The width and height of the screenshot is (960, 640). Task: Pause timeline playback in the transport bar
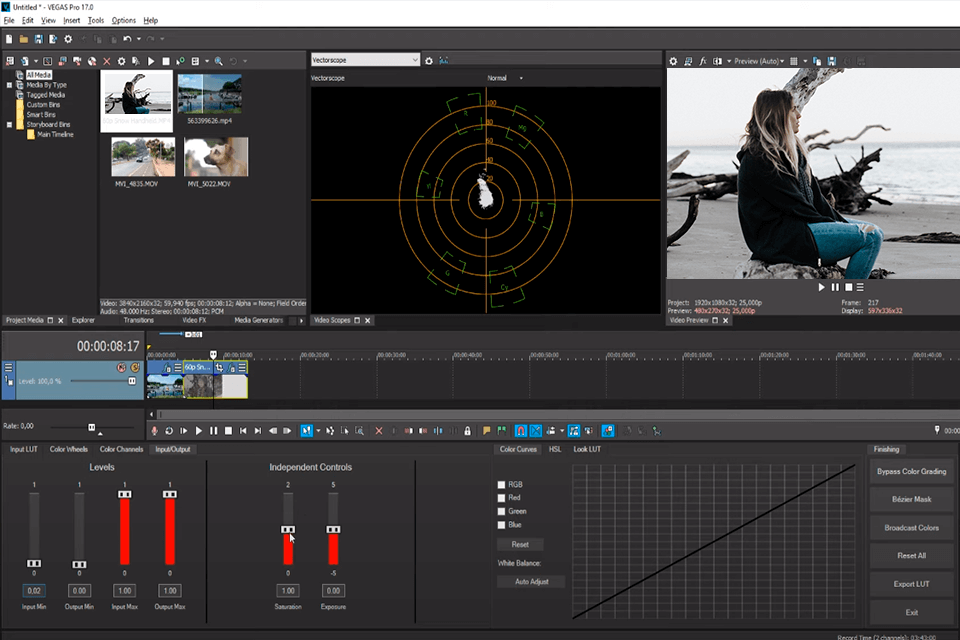(x=214, y=431)
